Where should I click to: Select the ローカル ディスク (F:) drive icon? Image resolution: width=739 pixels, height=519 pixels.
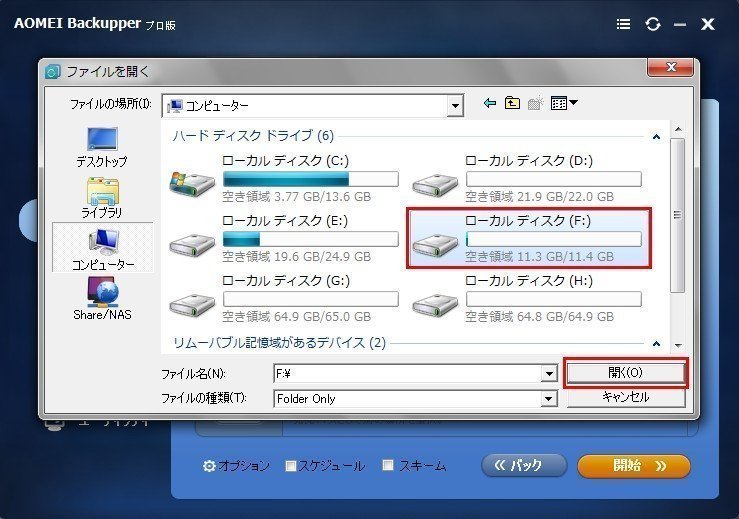tap(435, 244)
